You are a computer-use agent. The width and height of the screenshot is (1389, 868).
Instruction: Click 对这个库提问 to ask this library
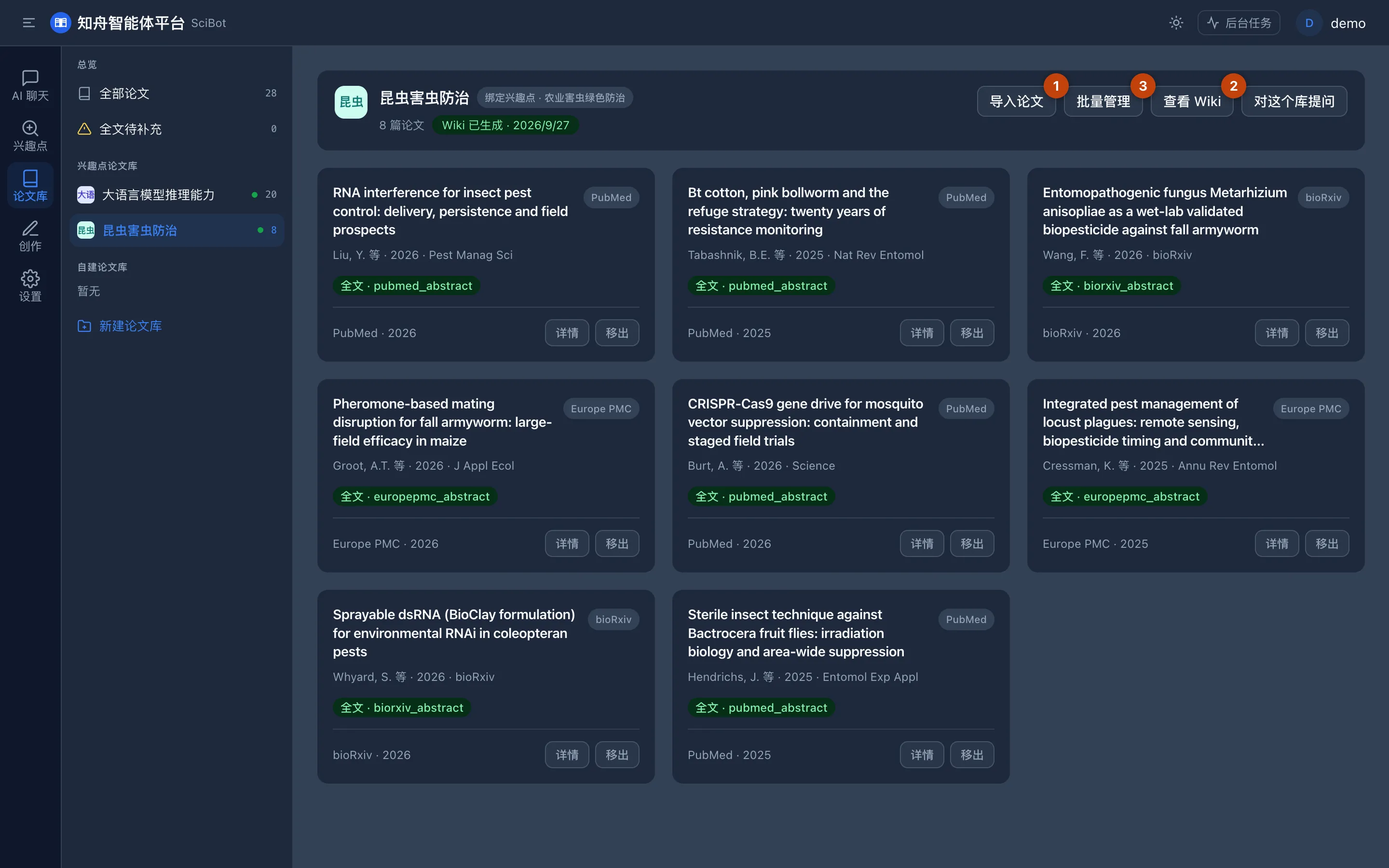coord(1294,102)
